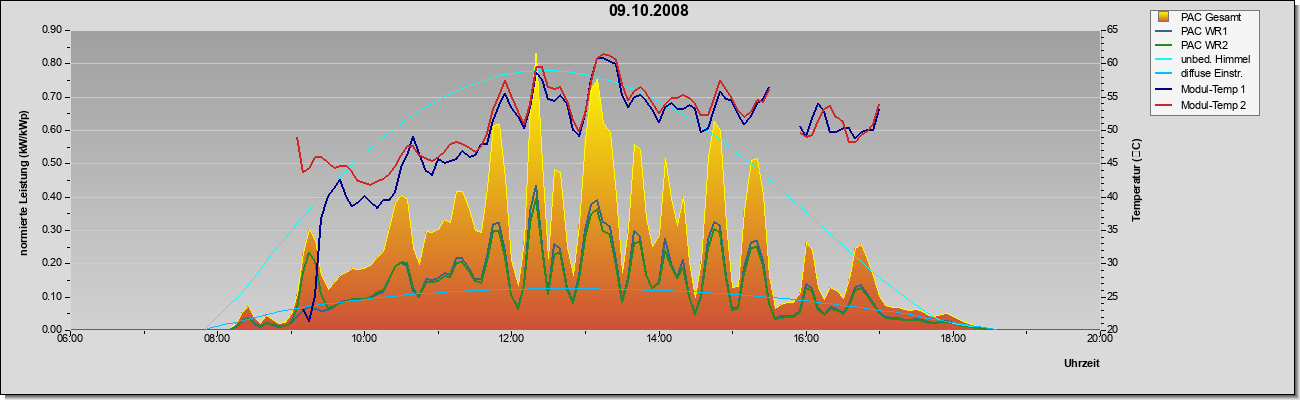The image size is (1300, 400).
Task: Click the 0.90 value on left axis
Action: pos(50,30)
